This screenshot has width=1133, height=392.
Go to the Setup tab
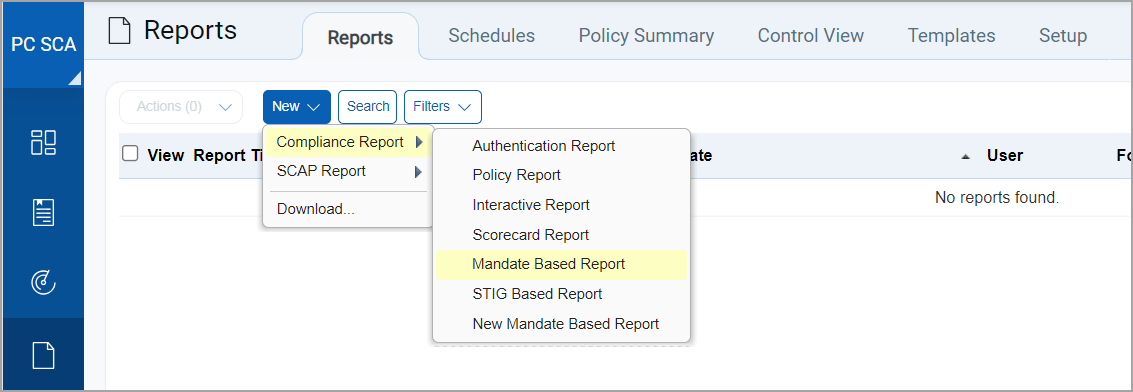[1063, 36]
